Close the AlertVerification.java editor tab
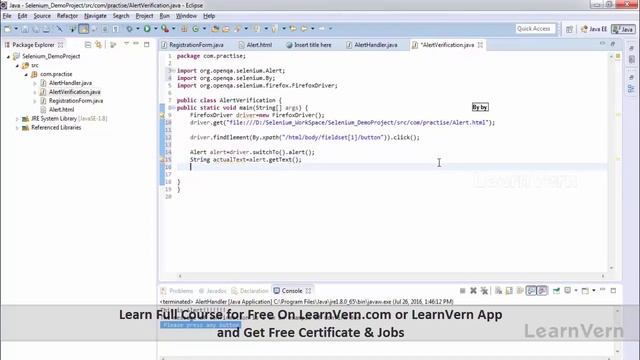 coord(480,45)
